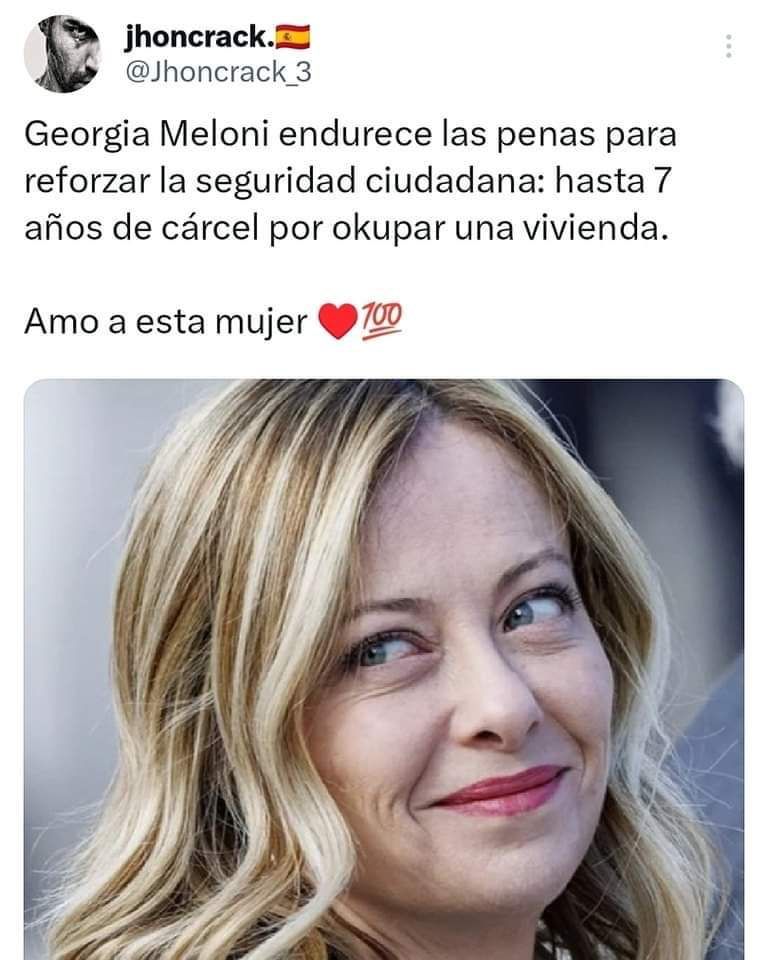The width and height of the screenshot is (768, 960).
Task: Click the word "Georgia" in the tweet
Action: pos(87,135)
